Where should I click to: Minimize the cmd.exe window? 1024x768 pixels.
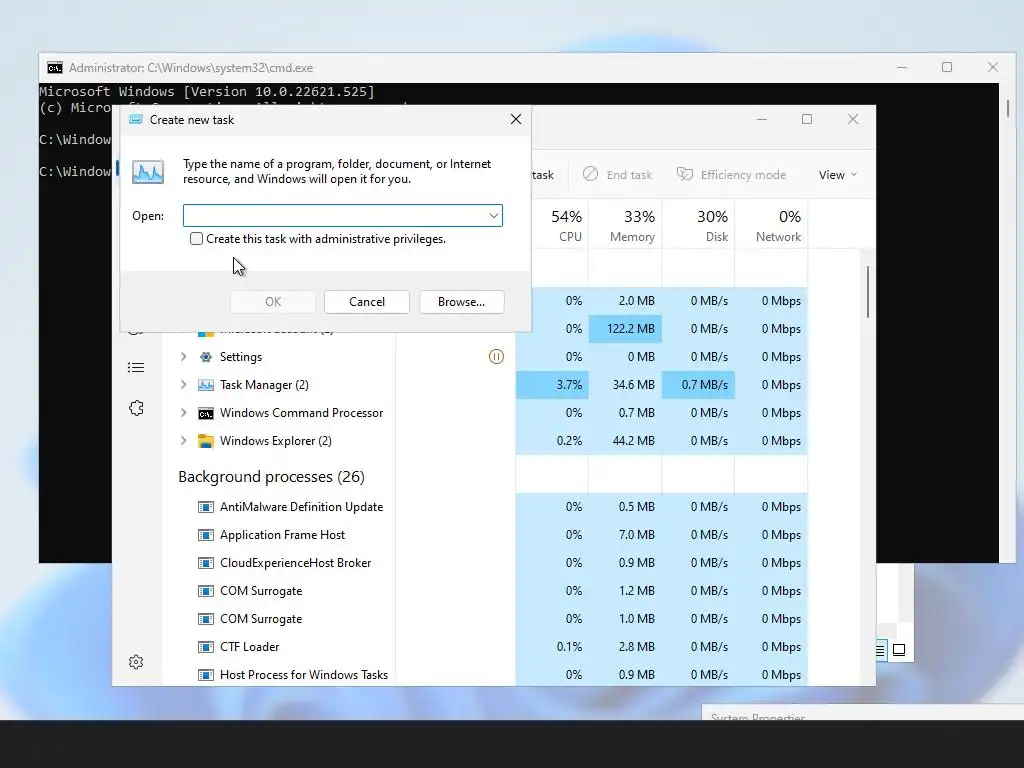point(902,67)
